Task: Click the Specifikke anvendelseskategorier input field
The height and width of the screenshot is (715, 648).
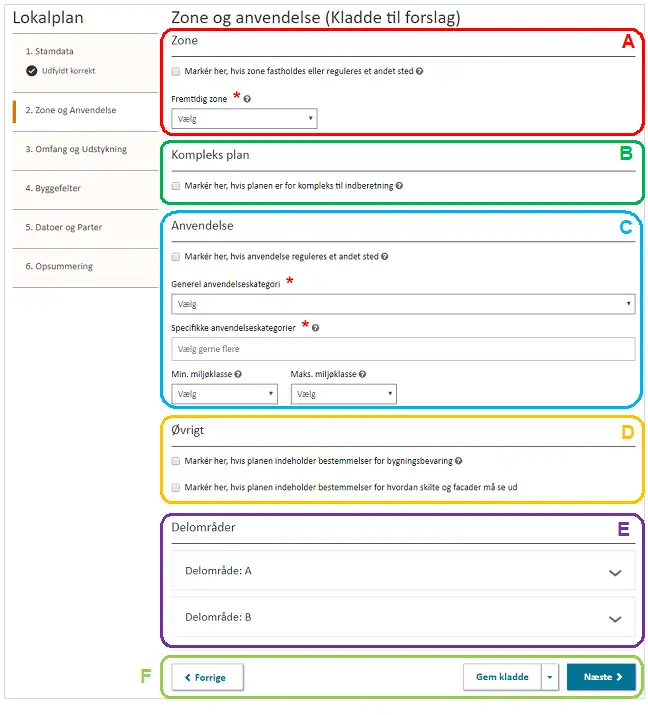Action: click(403, 349)
